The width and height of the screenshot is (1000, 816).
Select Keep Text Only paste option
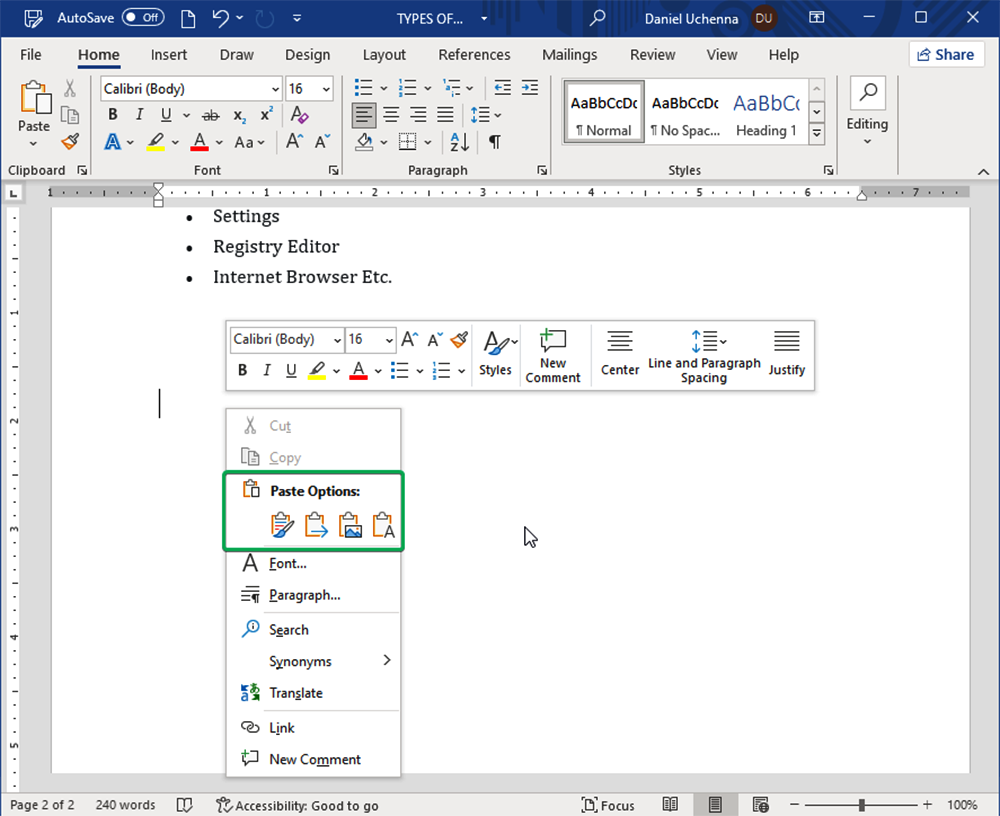(384, 526)
